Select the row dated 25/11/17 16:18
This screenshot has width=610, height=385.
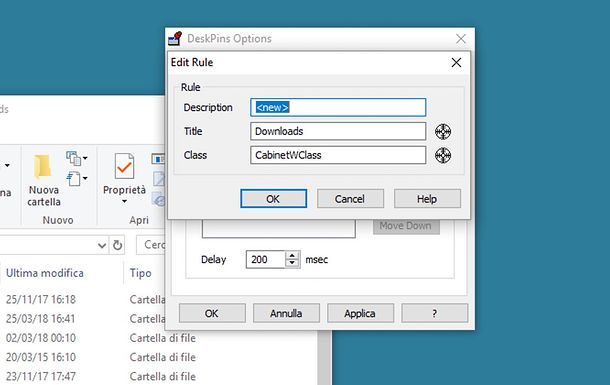pyautogui.click(x=82, y=299)
